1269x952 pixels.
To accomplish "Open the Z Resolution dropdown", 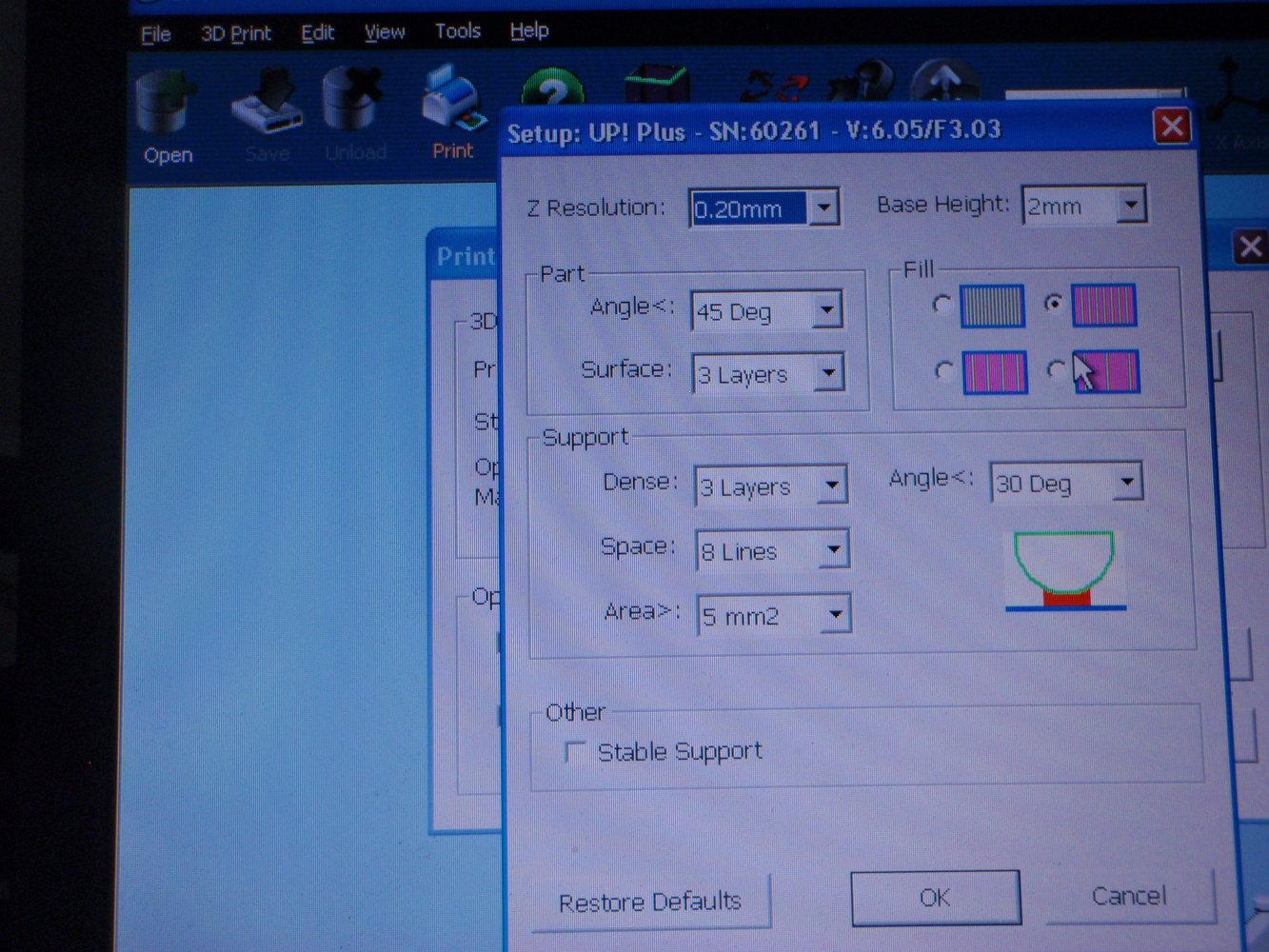I will coord(823,208).
